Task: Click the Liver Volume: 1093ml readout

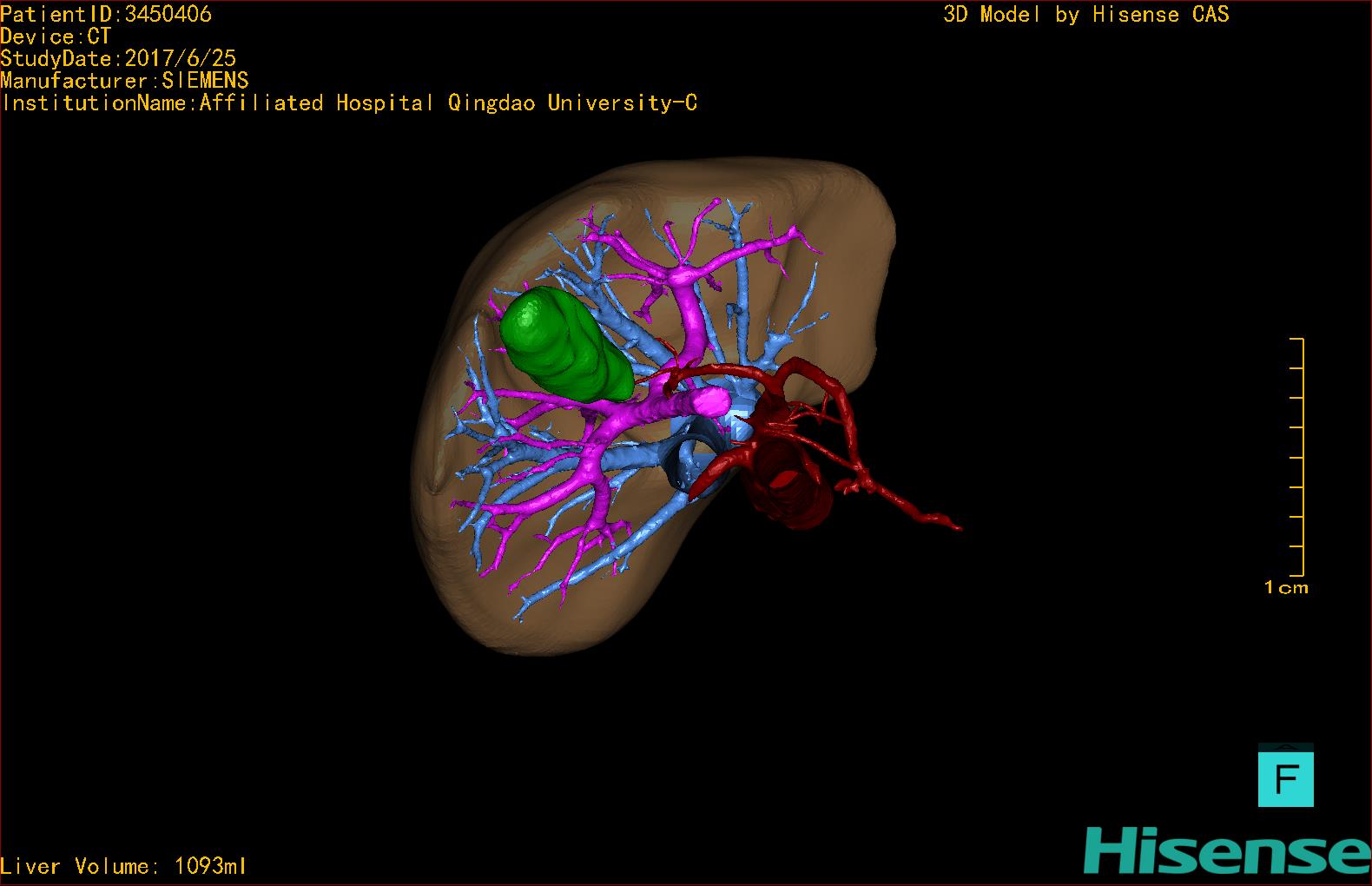Action: tap(123, 866)
